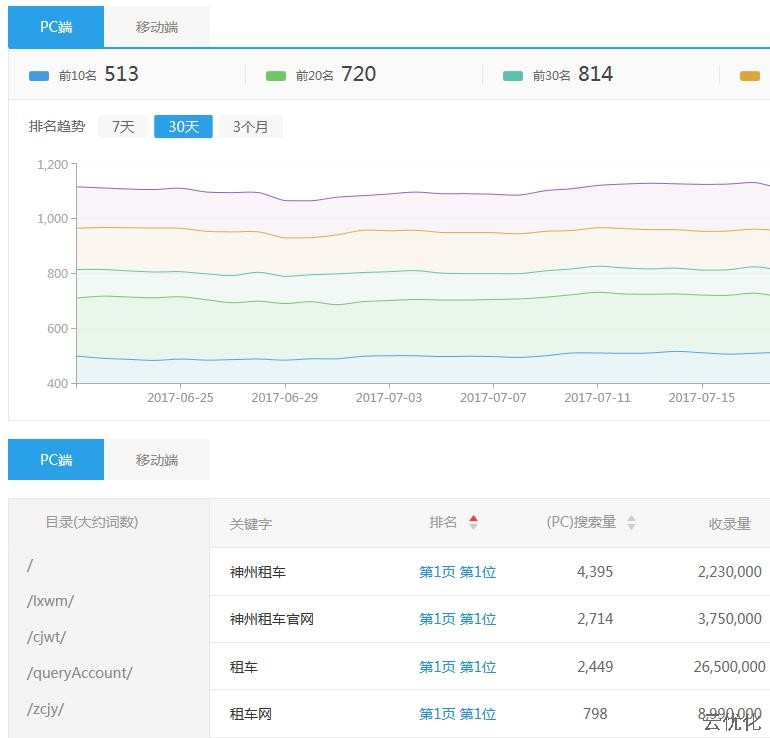Switch to top PC端 tab

click(x=56, y=27)
